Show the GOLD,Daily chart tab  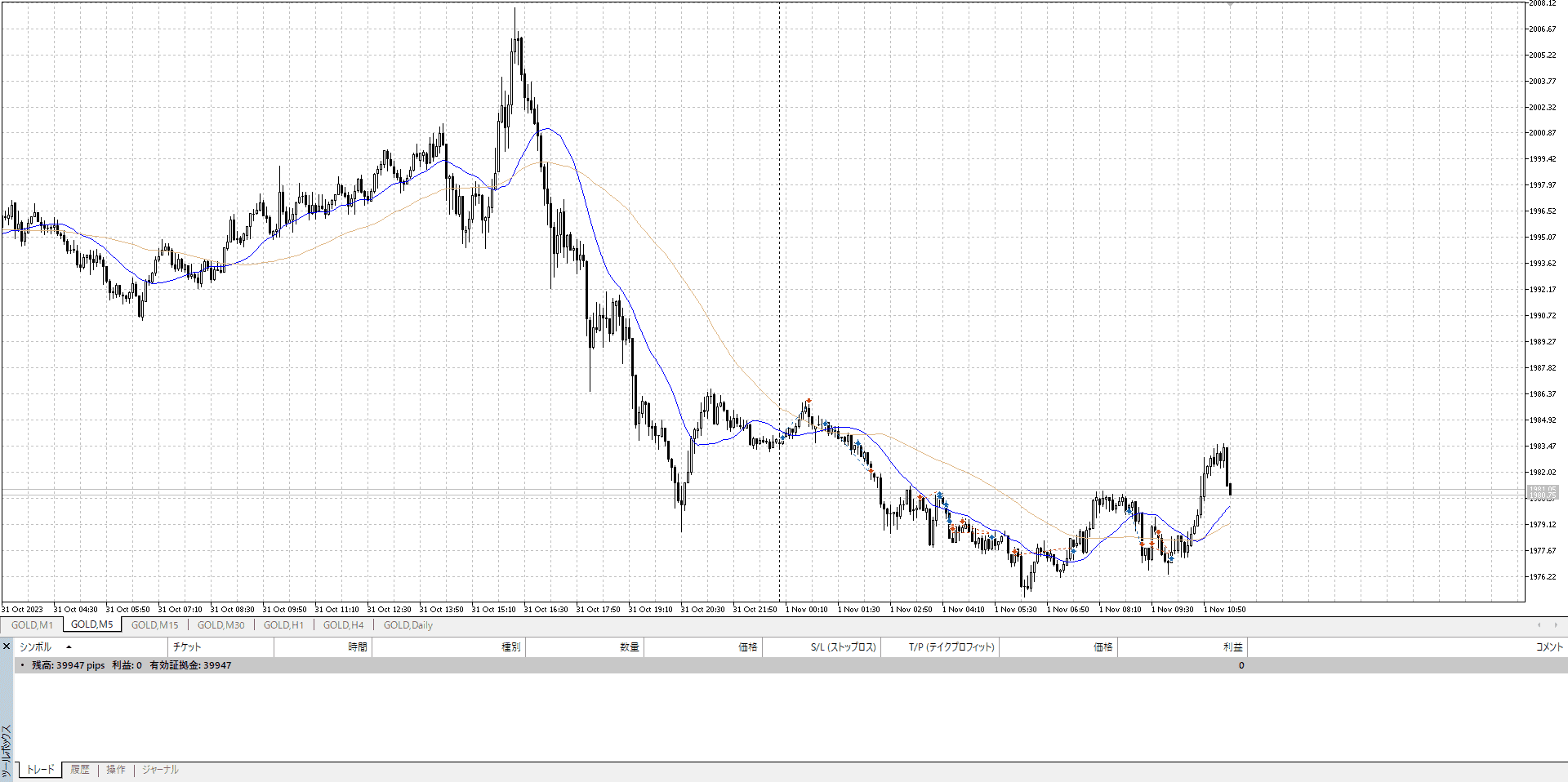point(408,625)
